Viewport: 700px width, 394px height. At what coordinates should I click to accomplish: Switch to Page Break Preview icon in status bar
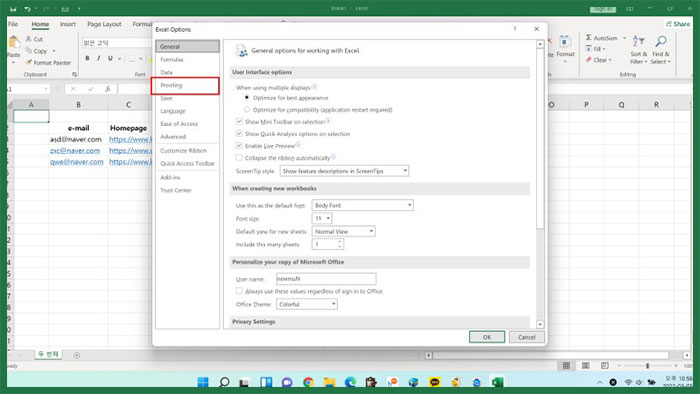(604, 365)
